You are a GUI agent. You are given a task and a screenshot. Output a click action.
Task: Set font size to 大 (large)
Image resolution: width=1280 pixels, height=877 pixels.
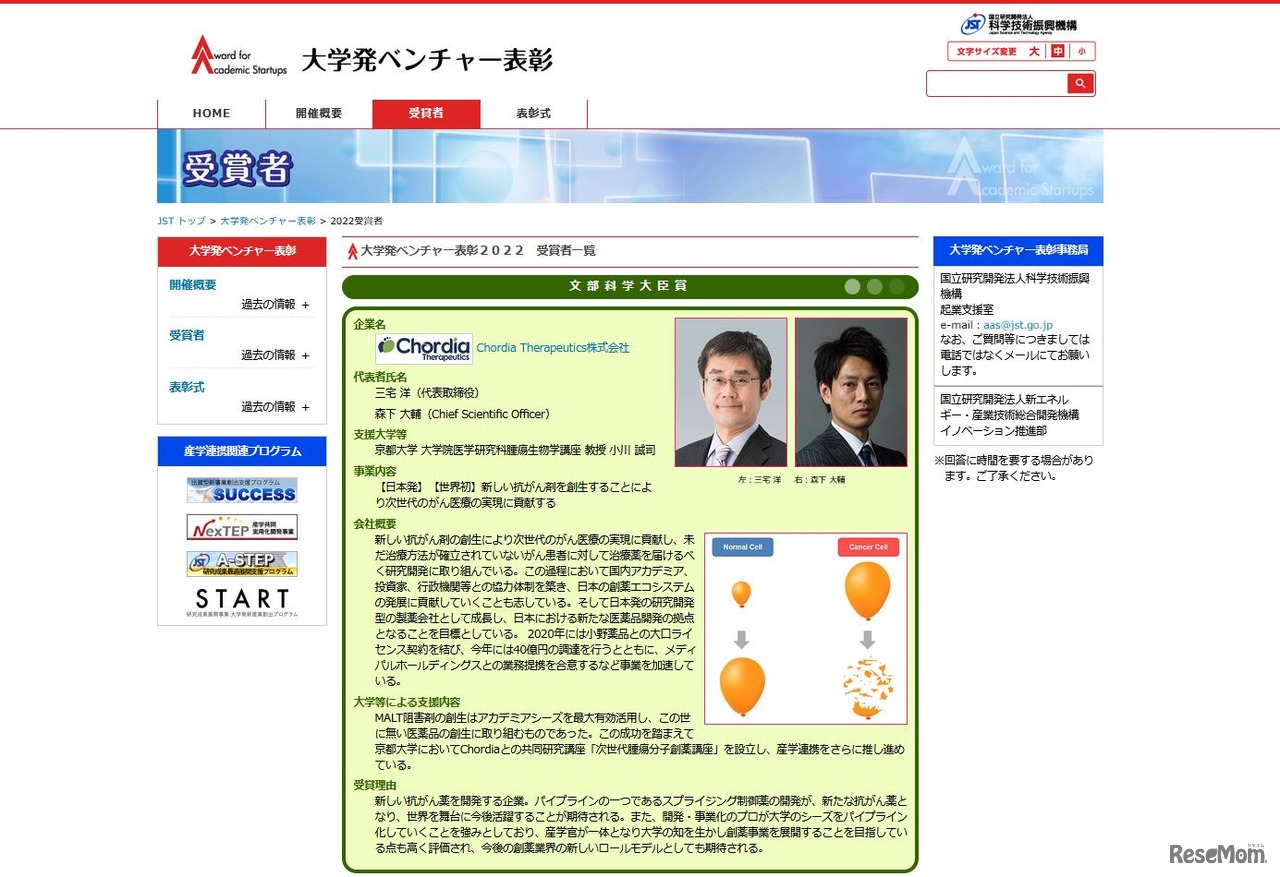pos(1034,51)
